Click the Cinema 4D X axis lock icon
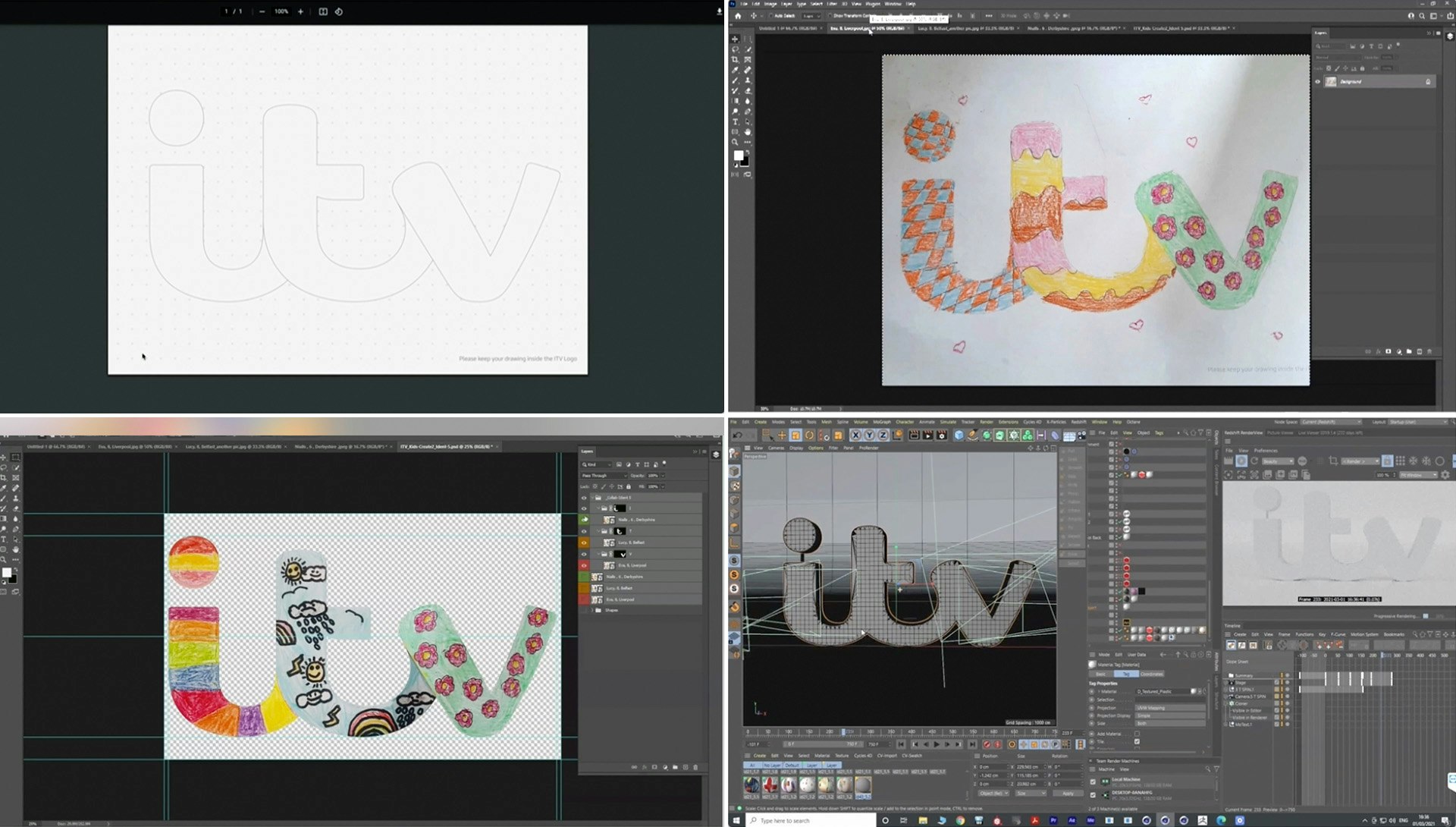Screen dimensions: 1456x827 855,435
